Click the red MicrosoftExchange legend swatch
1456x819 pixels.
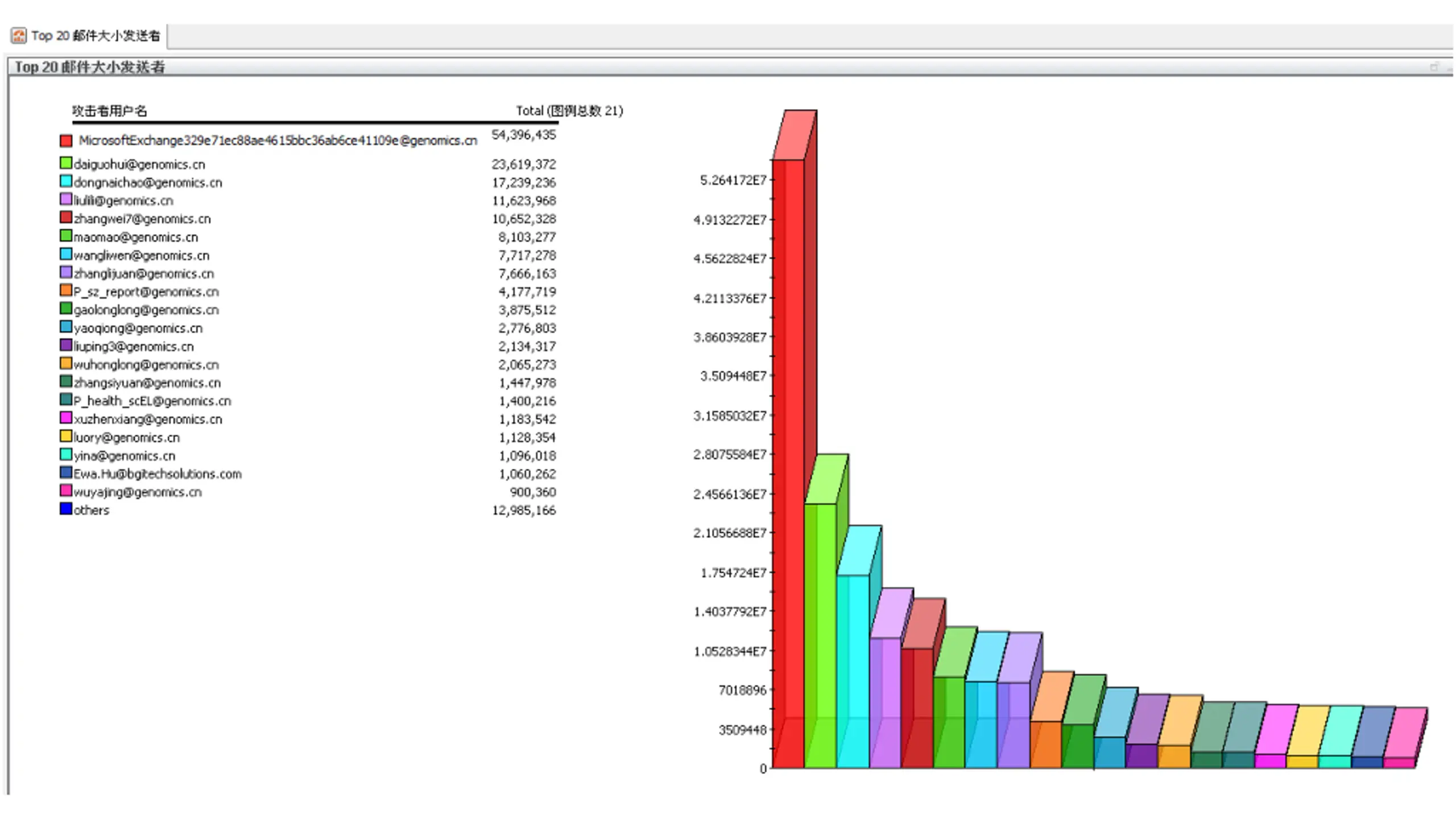tap(66, 140)
